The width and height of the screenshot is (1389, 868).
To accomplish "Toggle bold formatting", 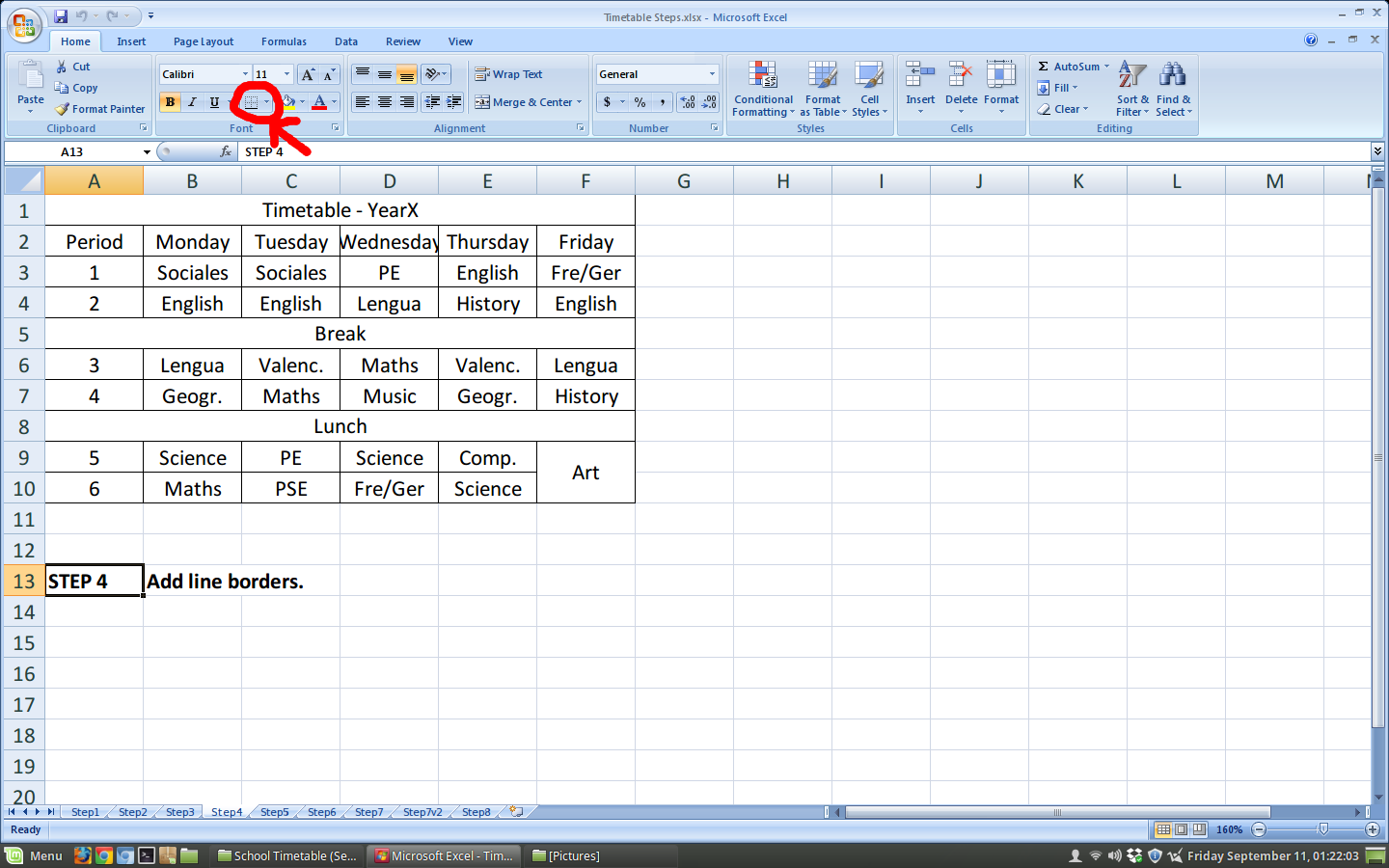I will coord(170,102).
